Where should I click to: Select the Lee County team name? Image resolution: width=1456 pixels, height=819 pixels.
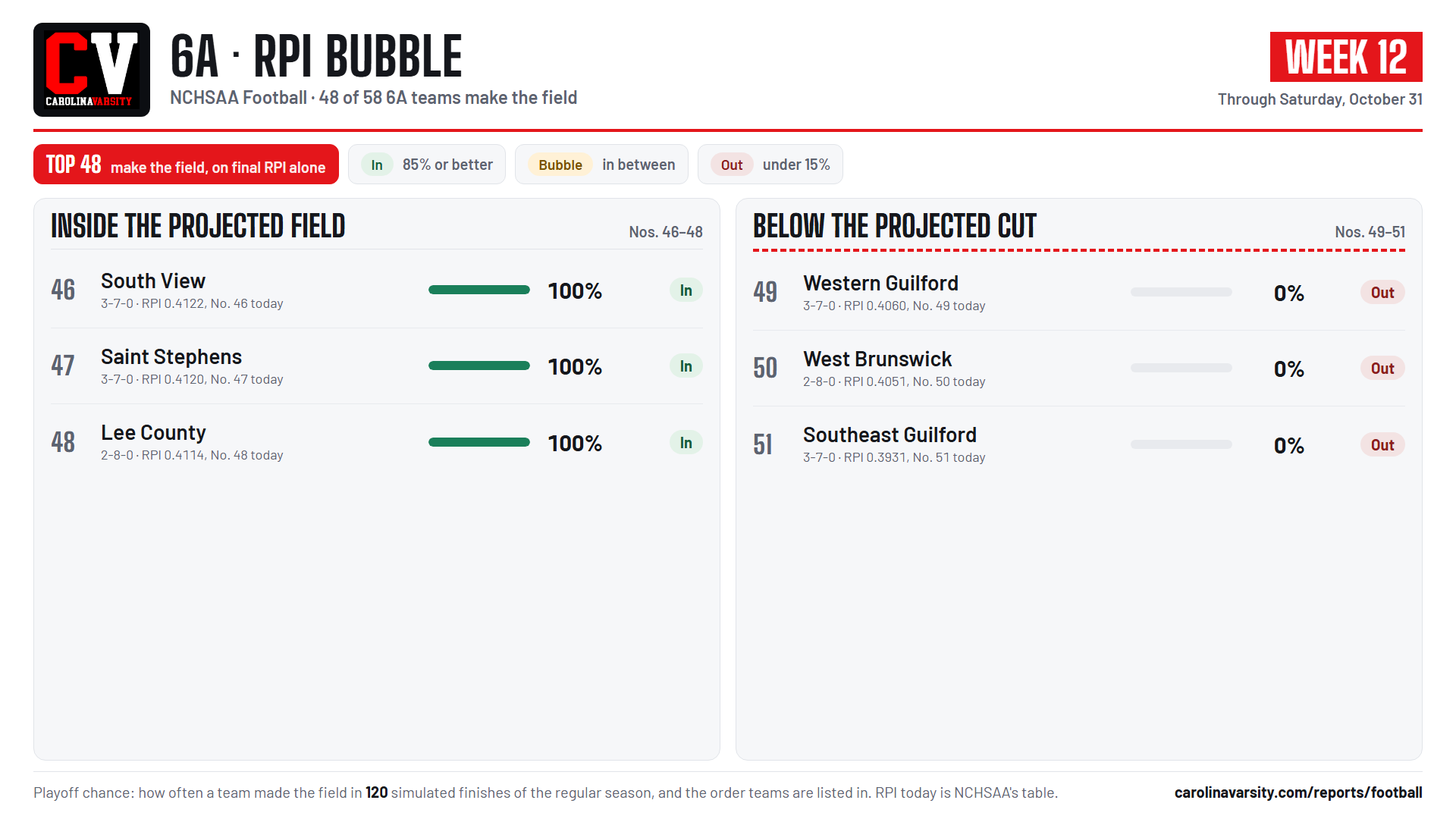click(153, 432)
